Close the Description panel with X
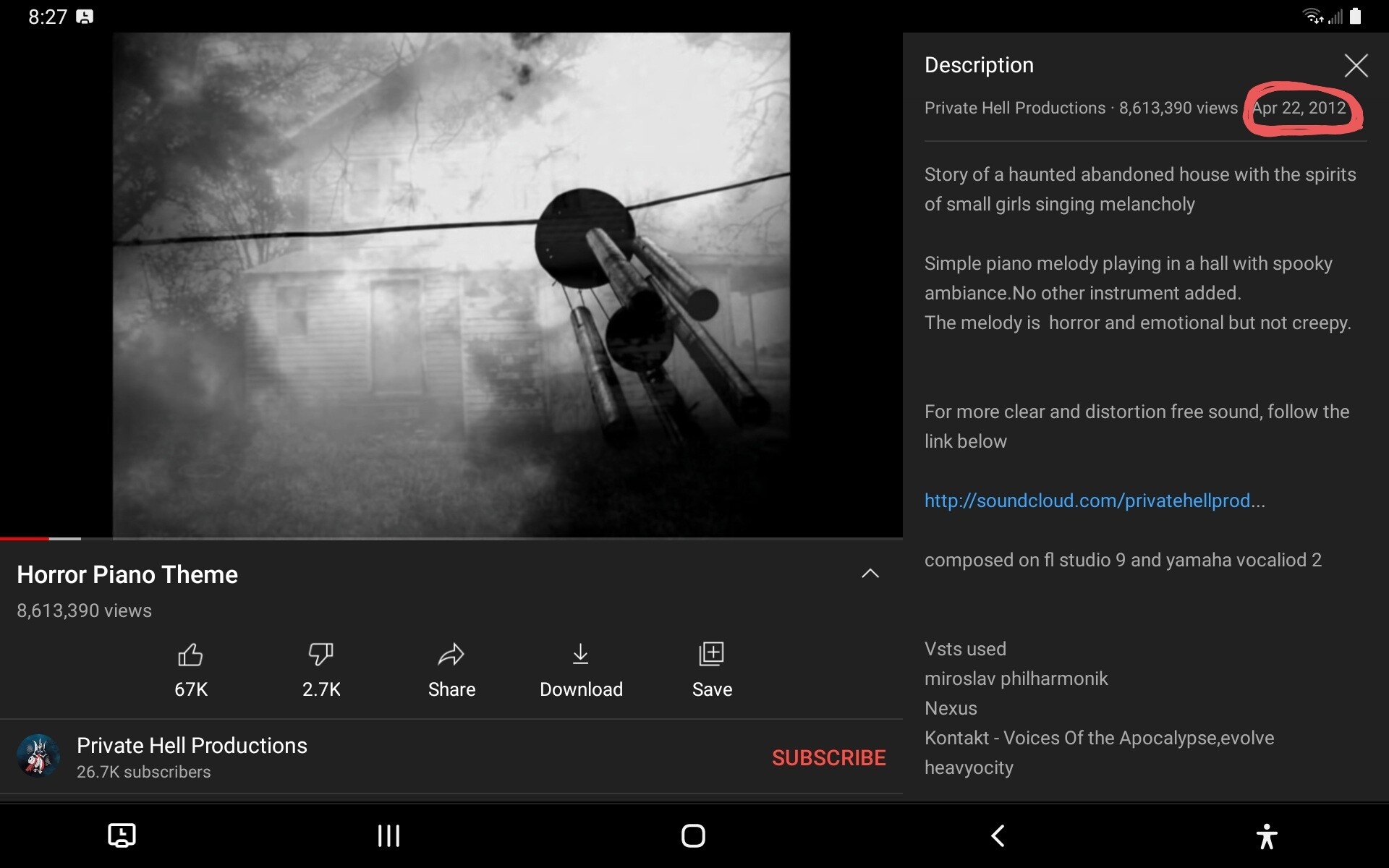The height and width of the screenshot is (868, 1389). click(1356, 66)
